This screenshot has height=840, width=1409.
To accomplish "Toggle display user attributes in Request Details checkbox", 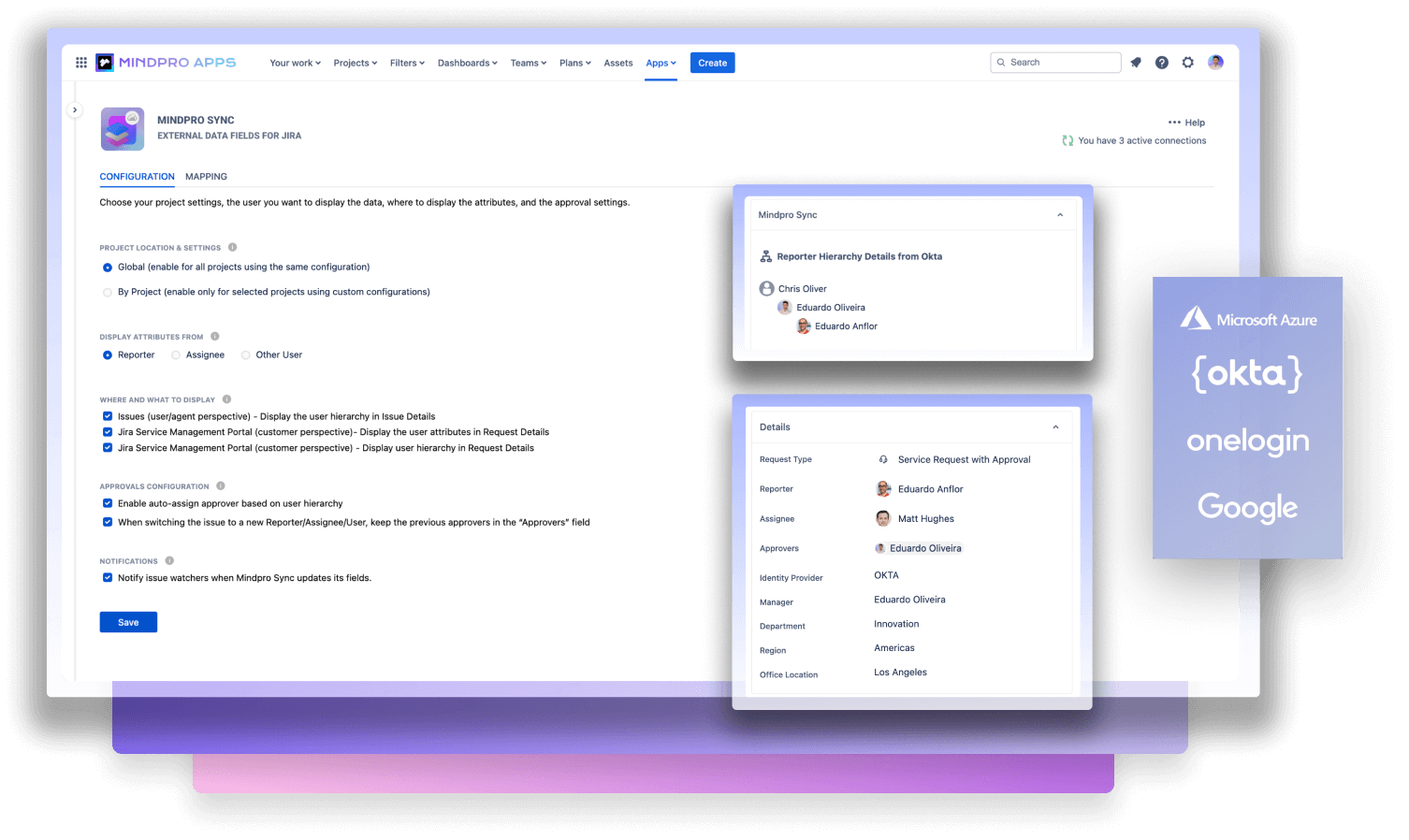I will click(108, 432).
